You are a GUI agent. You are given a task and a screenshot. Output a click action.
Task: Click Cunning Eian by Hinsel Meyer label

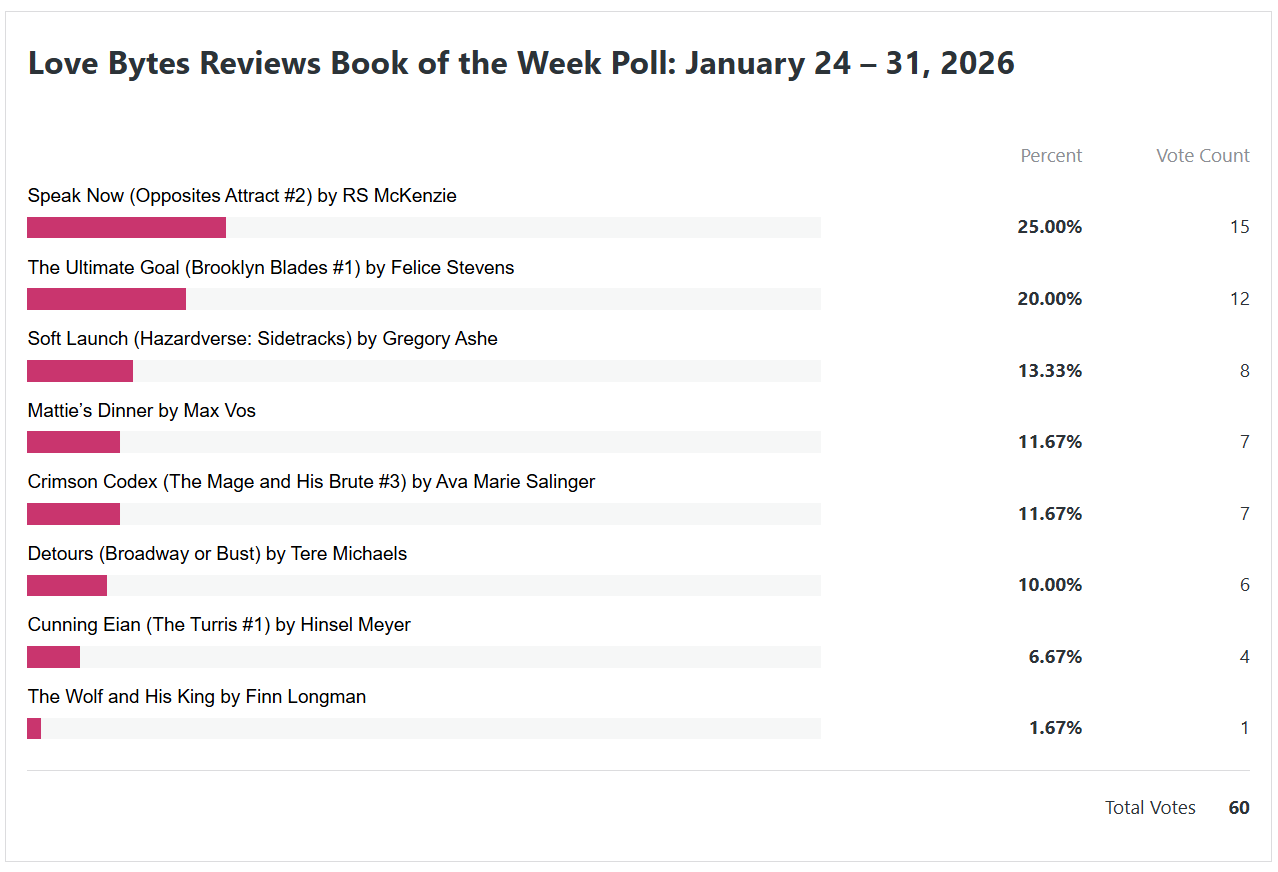pyautogui.click(x=219, y=625)
